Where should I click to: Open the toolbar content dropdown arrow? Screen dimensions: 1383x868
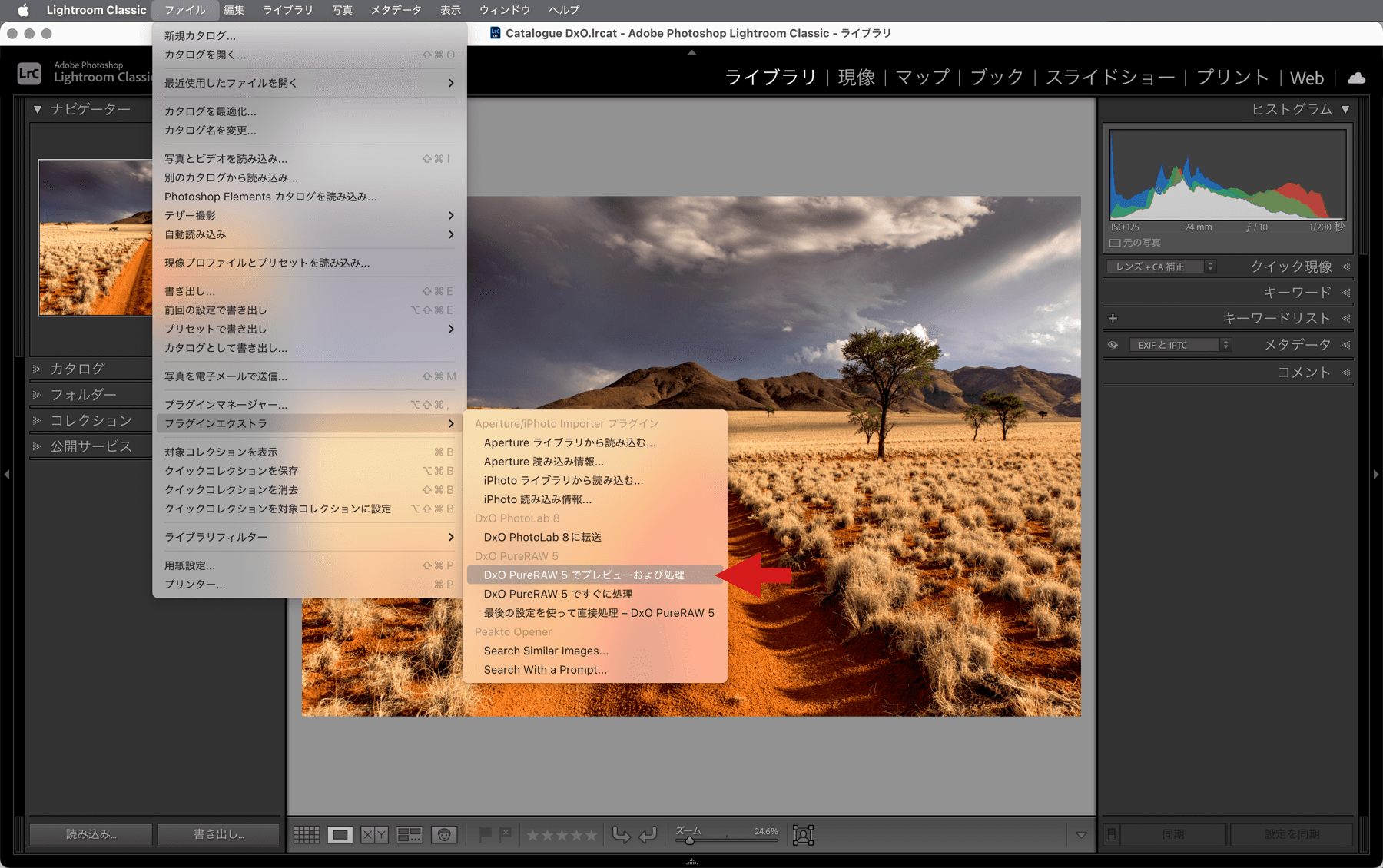[x=1081, y=835]
